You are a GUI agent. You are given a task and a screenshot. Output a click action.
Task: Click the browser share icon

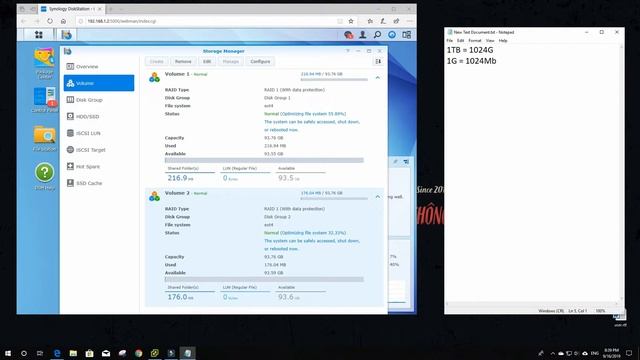396,21
